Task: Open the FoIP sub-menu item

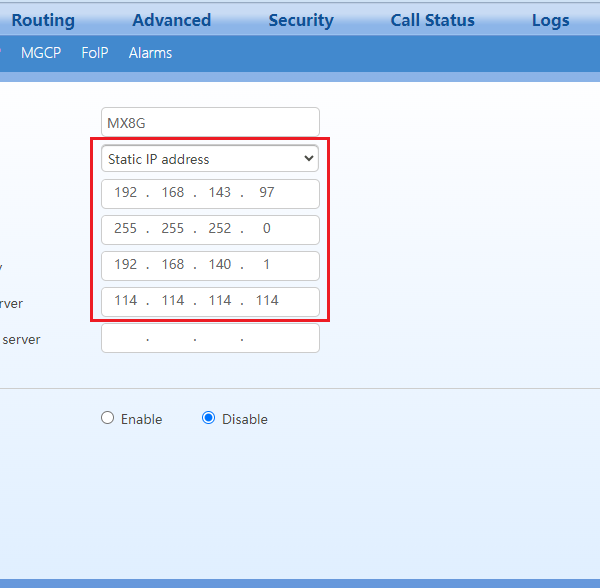Action: tap(95, 53)
